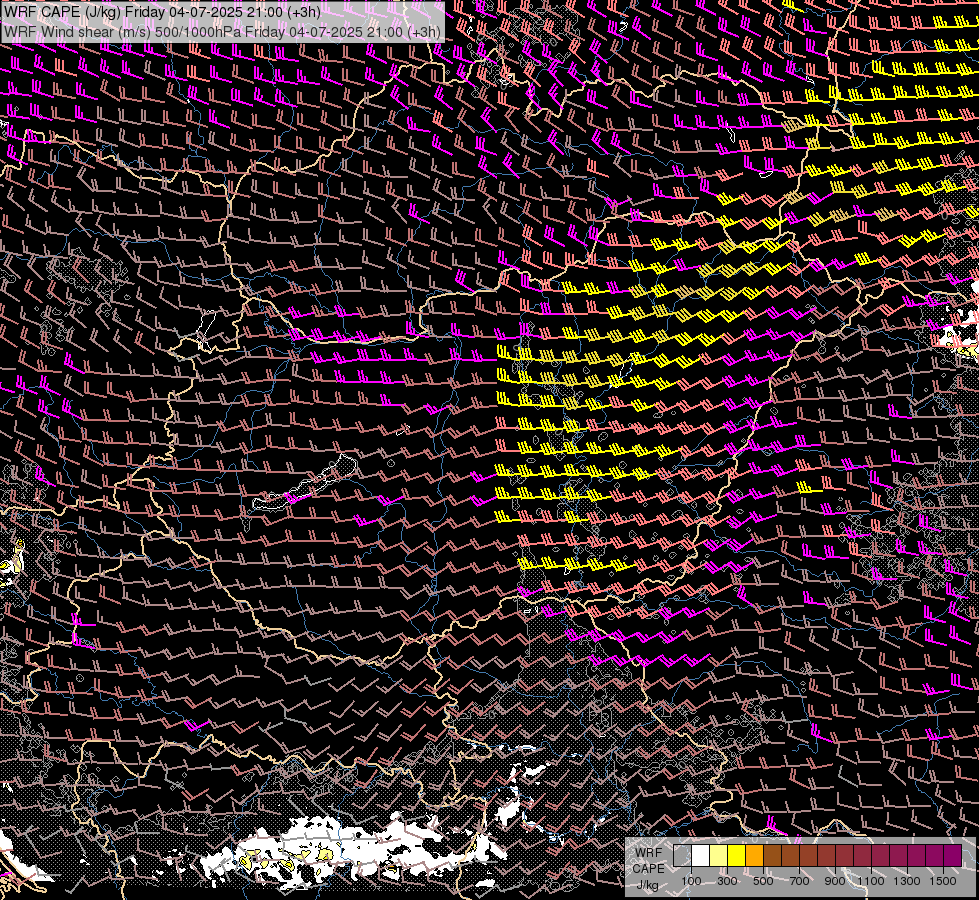Click the legend value 500
Viewport: 979px width, 900px height.
[763, 881]
